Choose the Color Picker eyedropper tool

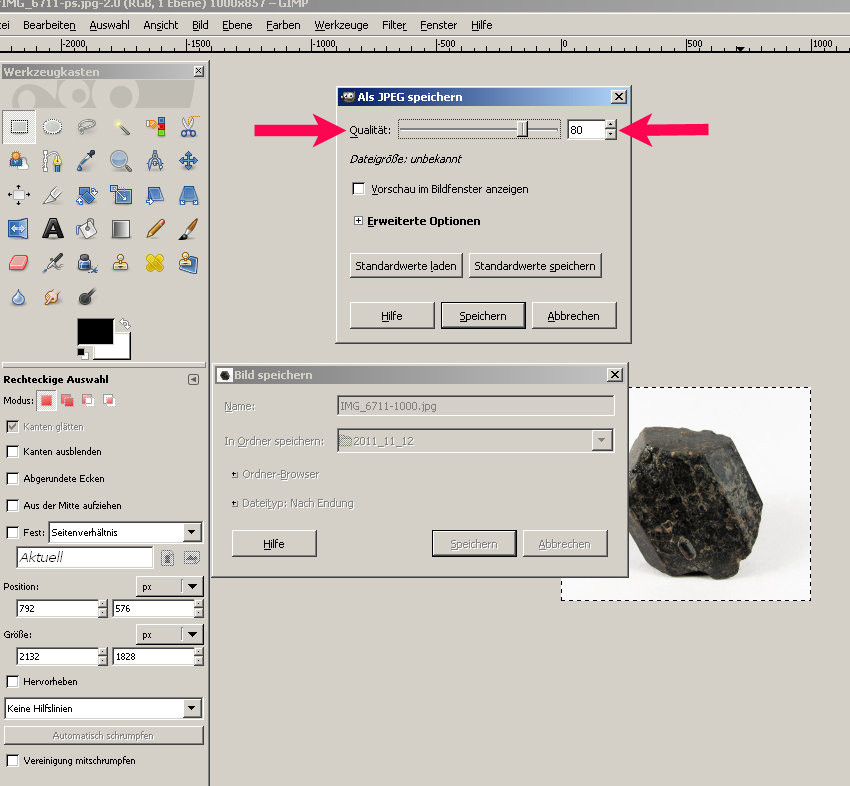[87, 160]
